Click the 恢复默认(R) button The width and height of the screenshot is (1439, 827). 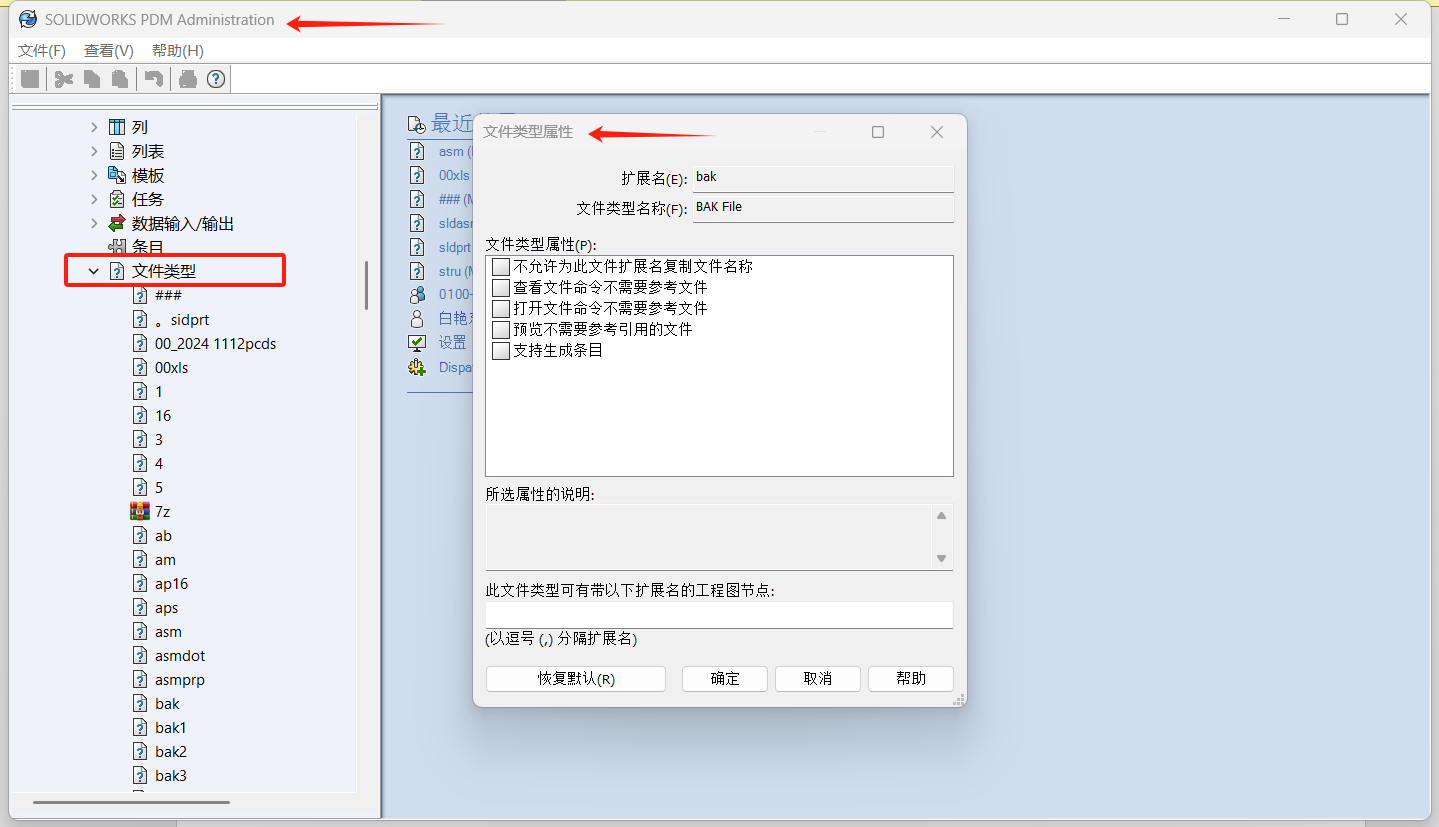pos(576,679)
